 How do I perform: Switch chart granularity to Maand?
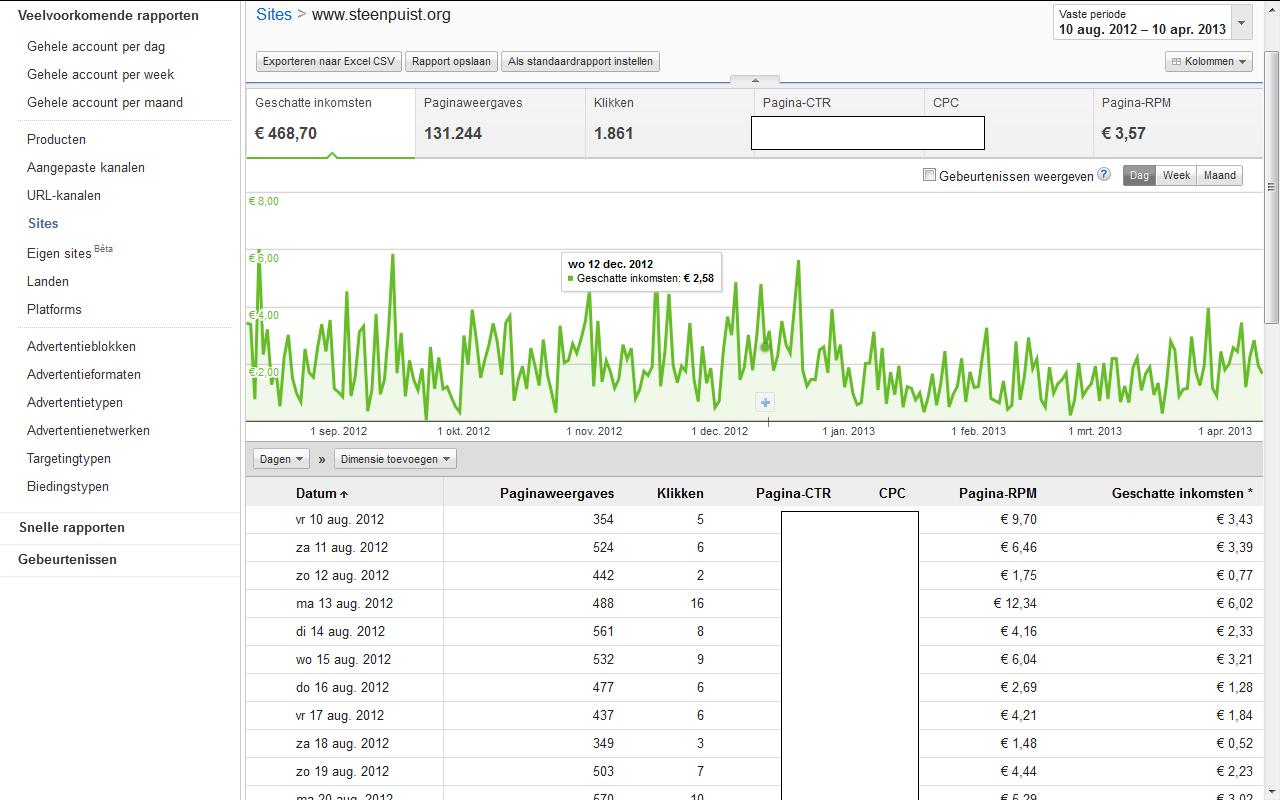[x=1219, y=175]
